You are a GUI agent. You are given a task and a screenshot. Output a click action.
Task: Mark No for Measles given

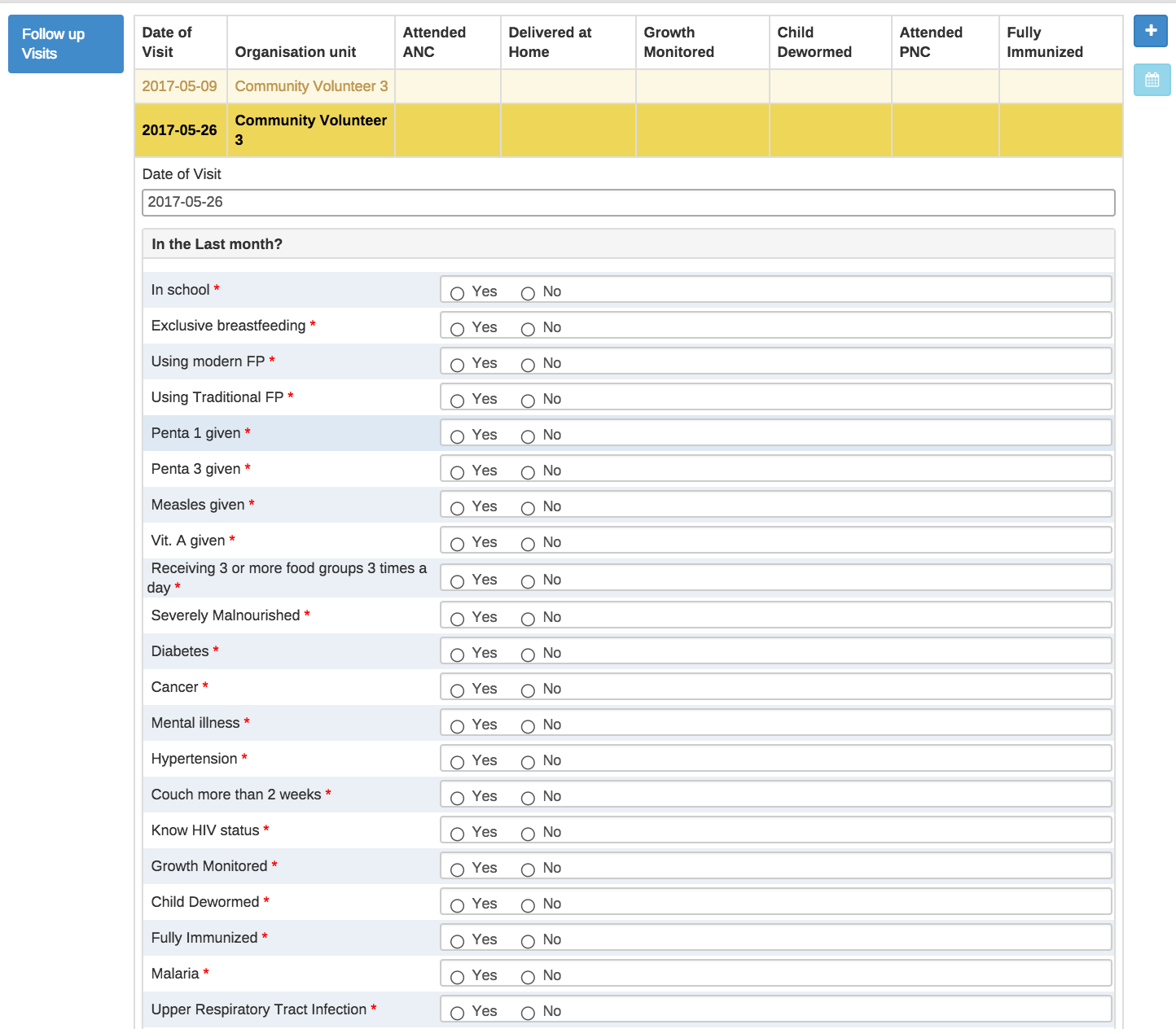click(x=528, y=508)
